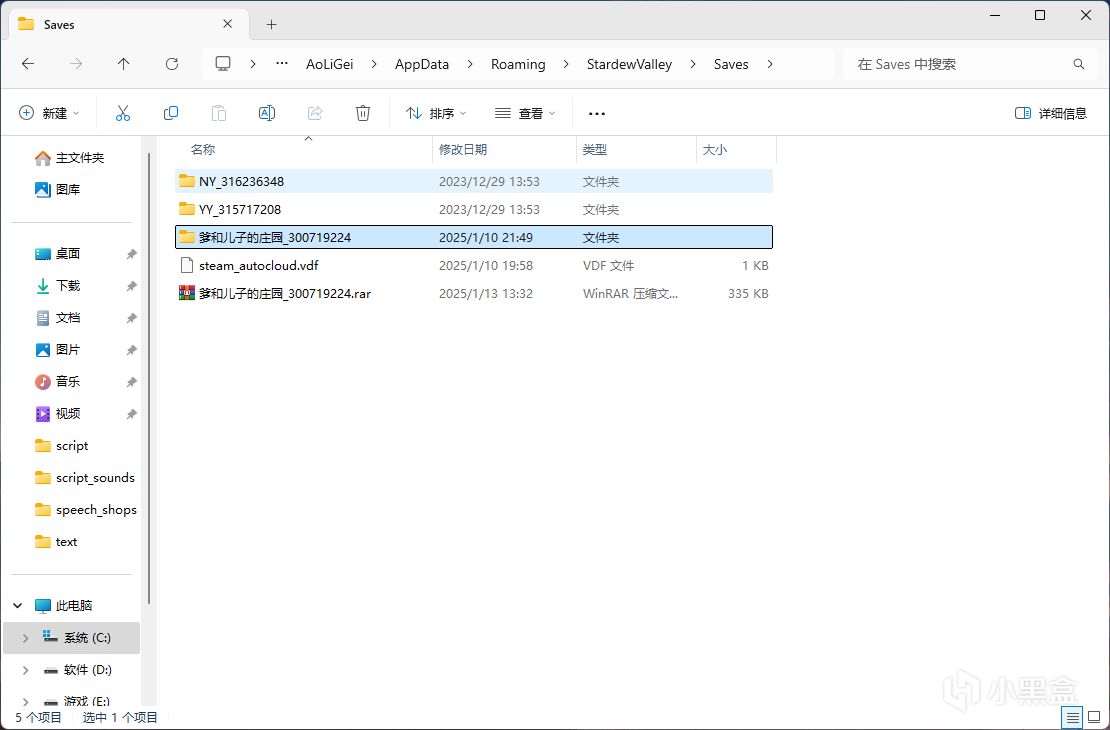Click the Rename icon in toolbar
1110x730 pixels.
[267, 113]
